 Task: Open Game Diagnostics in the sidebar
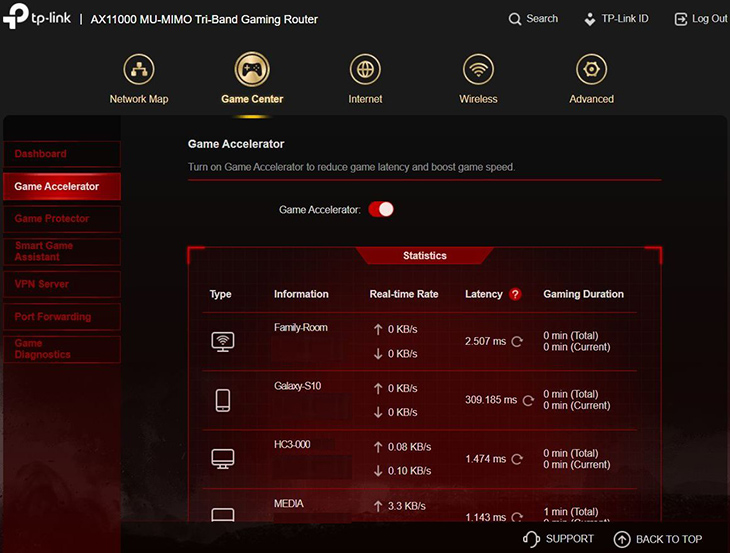point(62,349)
